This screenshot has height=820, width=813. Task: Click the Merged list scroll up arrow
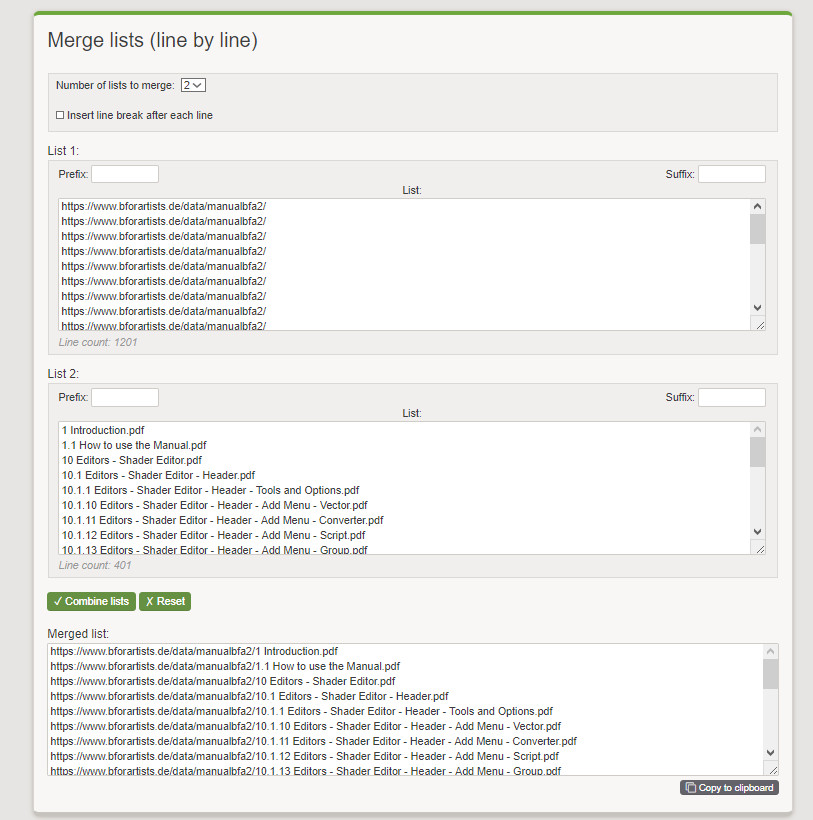click(770, 650)
